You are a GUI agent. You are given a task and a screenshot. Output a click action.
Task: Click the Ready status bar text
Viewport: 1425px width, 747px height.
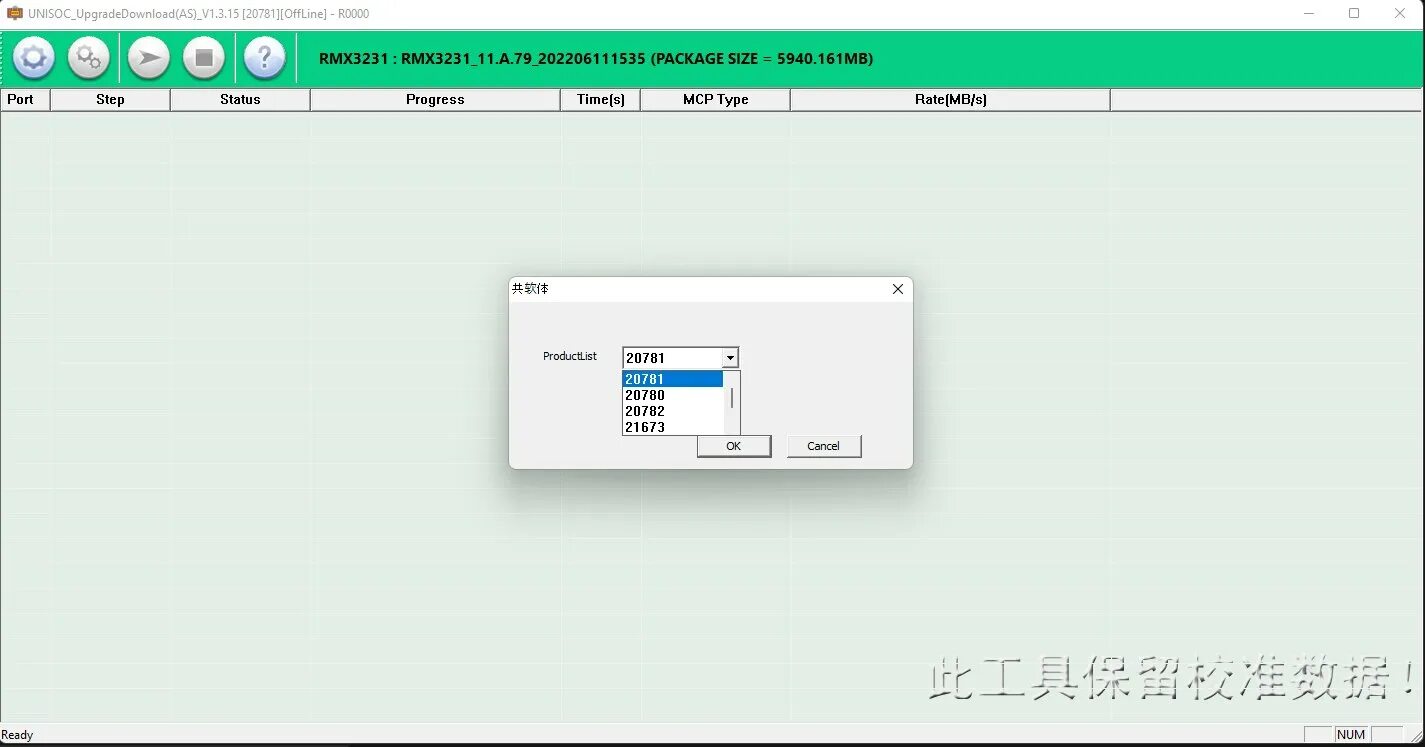pos(18,735)
